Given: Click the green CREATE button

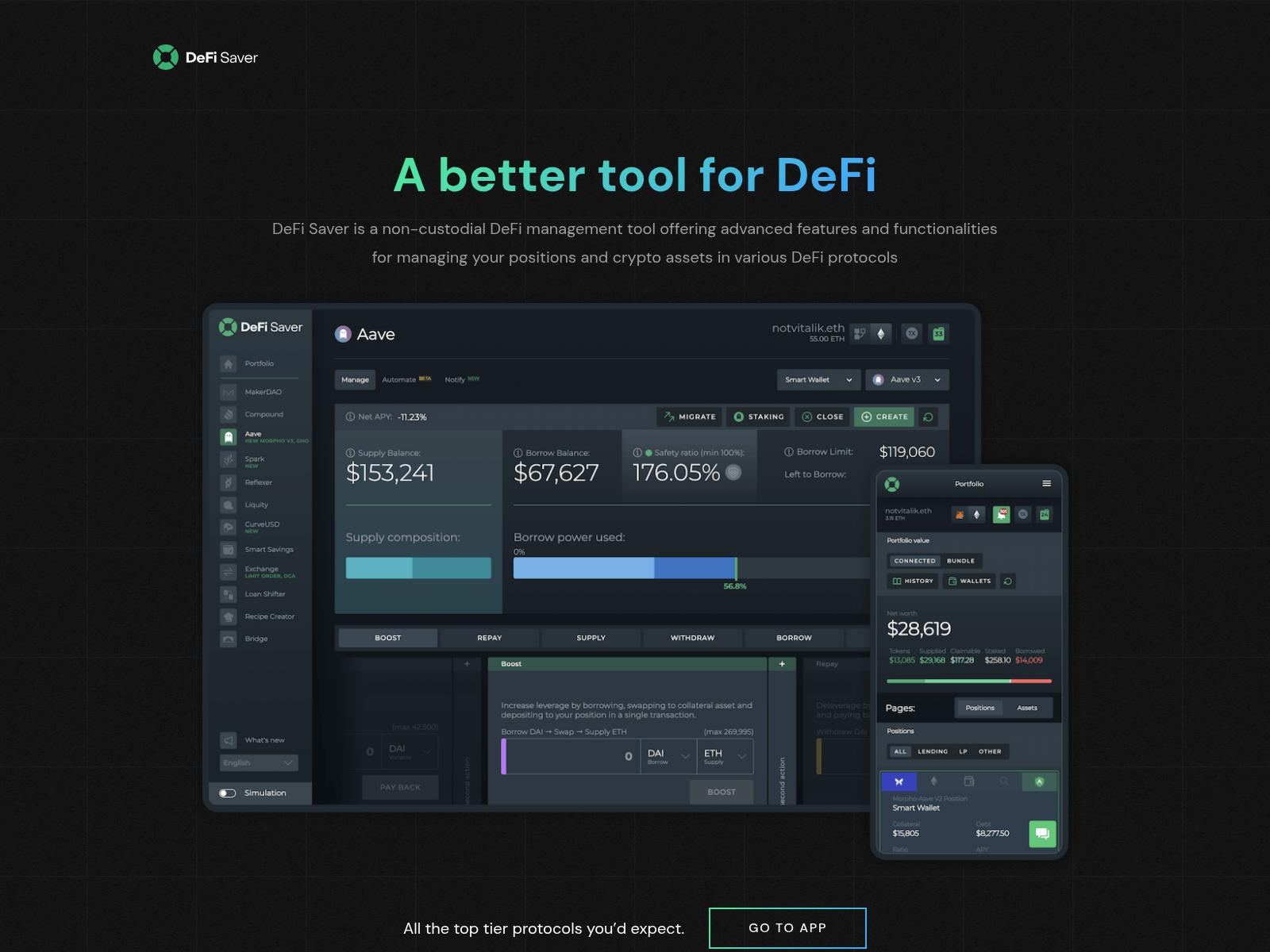Looking at the screenshot, I should click(884, 416).
